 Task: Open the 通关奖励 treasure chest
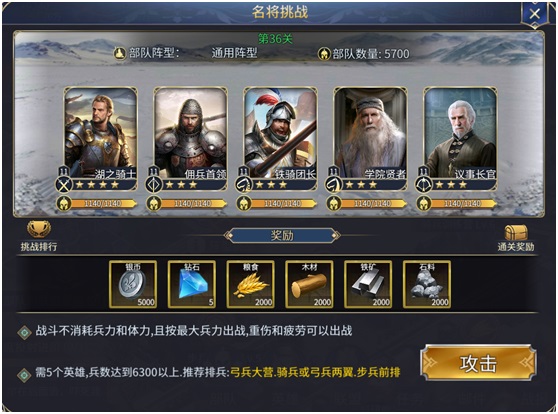click(x=516, y=233)
